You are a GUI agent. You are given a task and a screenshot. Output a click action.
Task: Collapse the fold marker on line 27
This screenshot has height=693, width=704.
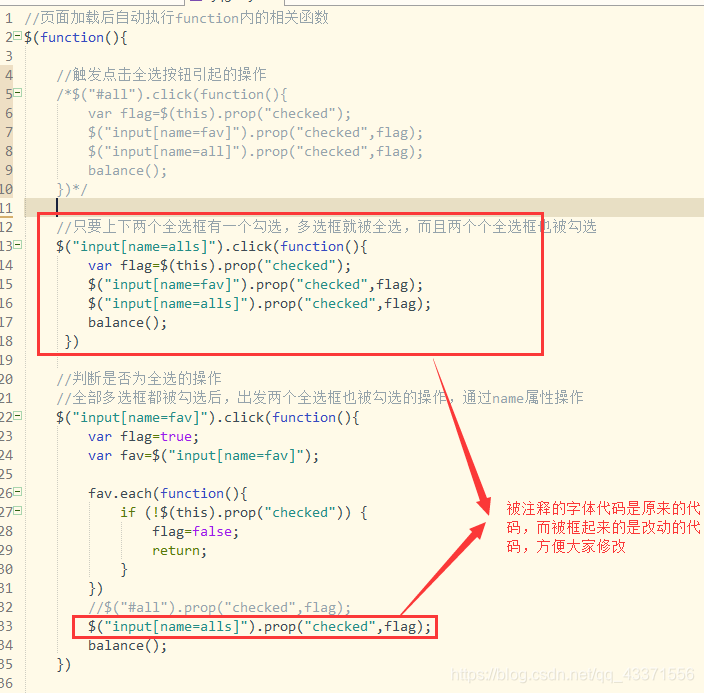[18, 511]
